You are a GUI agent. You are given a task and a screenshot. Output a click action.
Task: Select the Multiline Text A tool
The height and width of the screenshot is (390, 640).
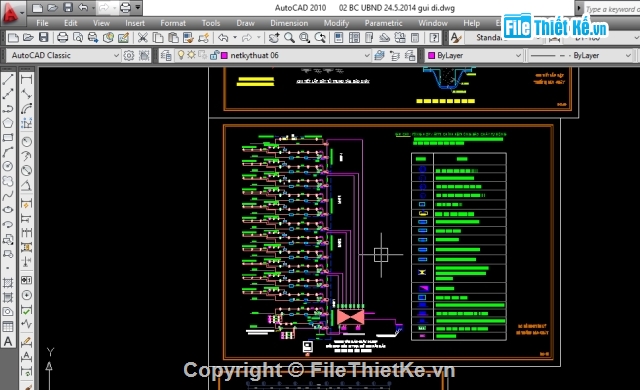pos(8,341)
